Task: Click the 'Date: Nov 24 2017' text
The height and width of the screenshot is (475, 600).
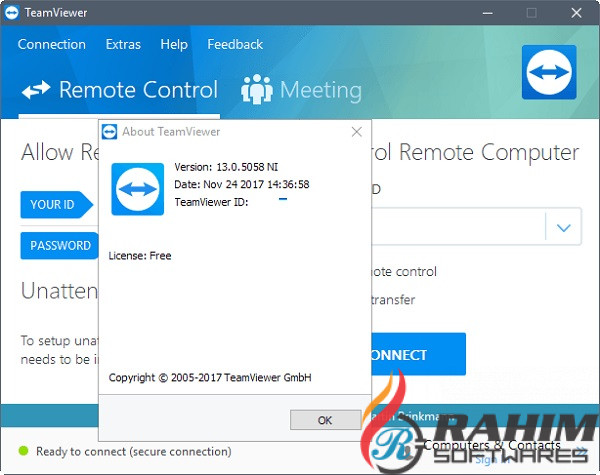Action: pyautogui.click(x=241, y=184)
